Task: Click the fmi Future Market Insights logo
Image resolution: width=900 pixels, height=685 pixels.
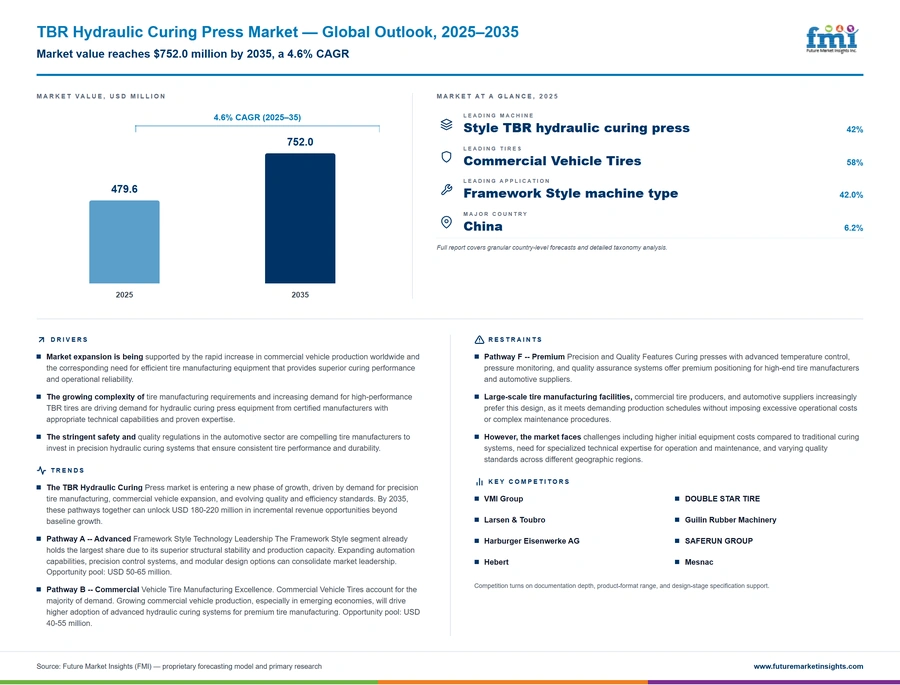Action: point(832,39)
